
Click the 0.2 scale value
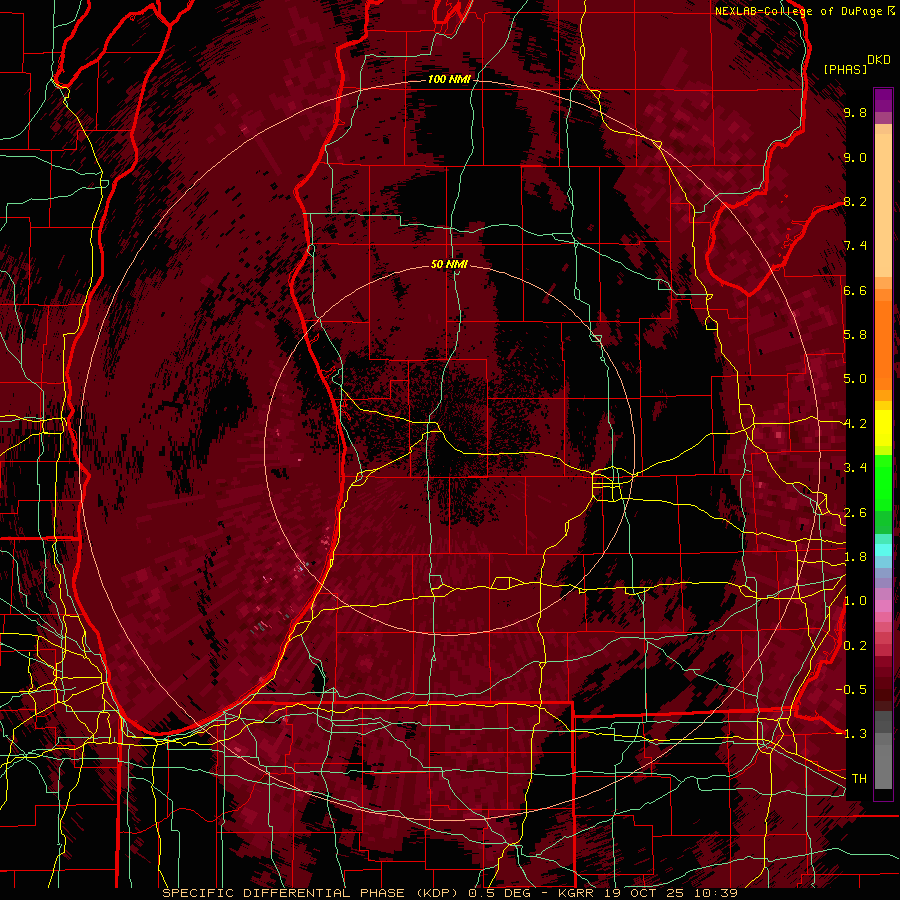point(855,646)
